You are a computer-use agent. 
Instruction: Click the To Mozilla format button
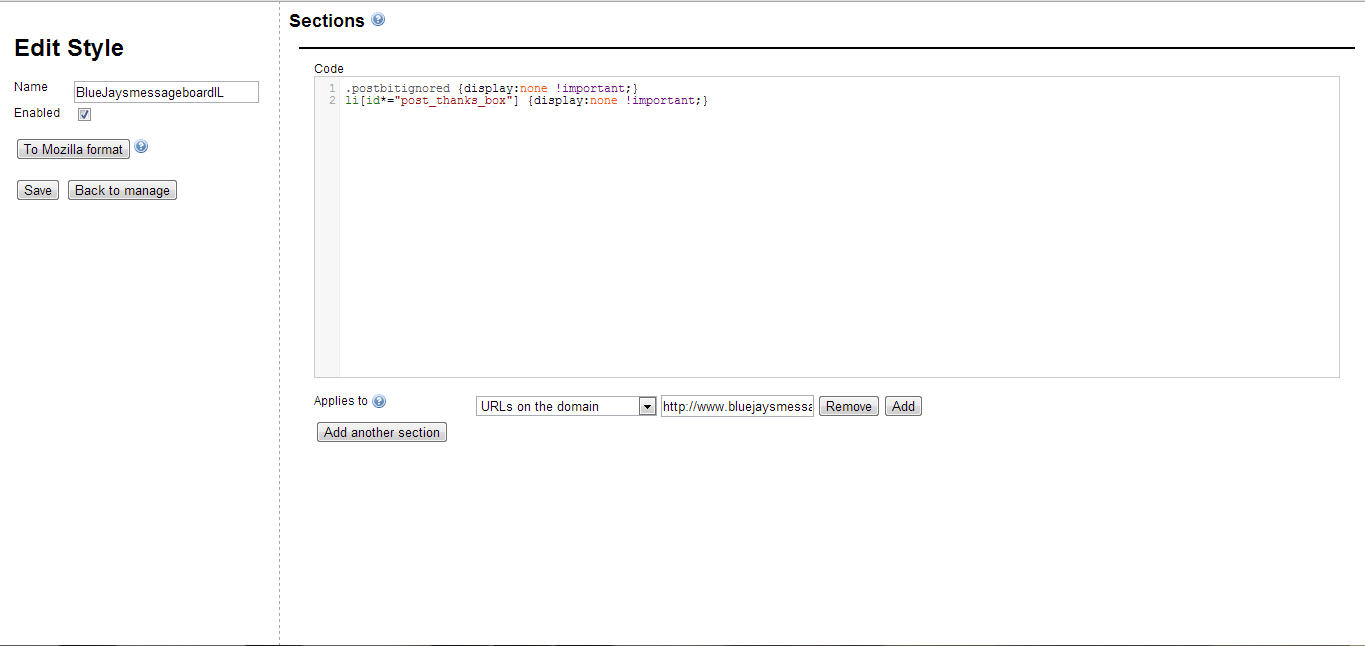(73, 149)
